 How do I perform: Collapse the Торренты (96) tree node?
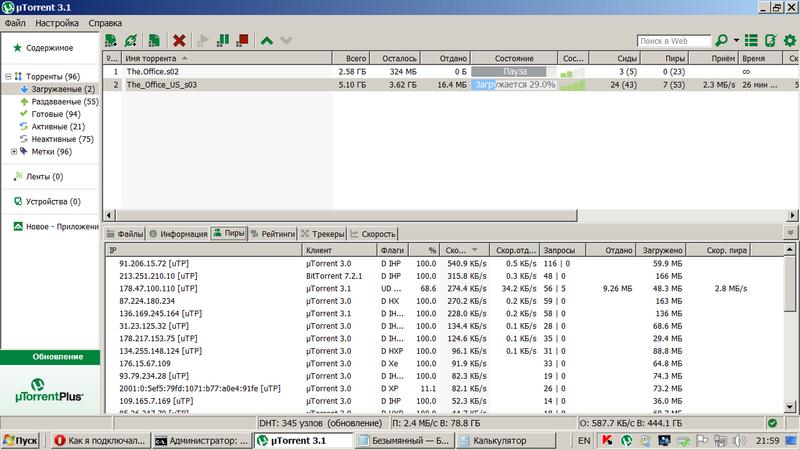point(8,77)
